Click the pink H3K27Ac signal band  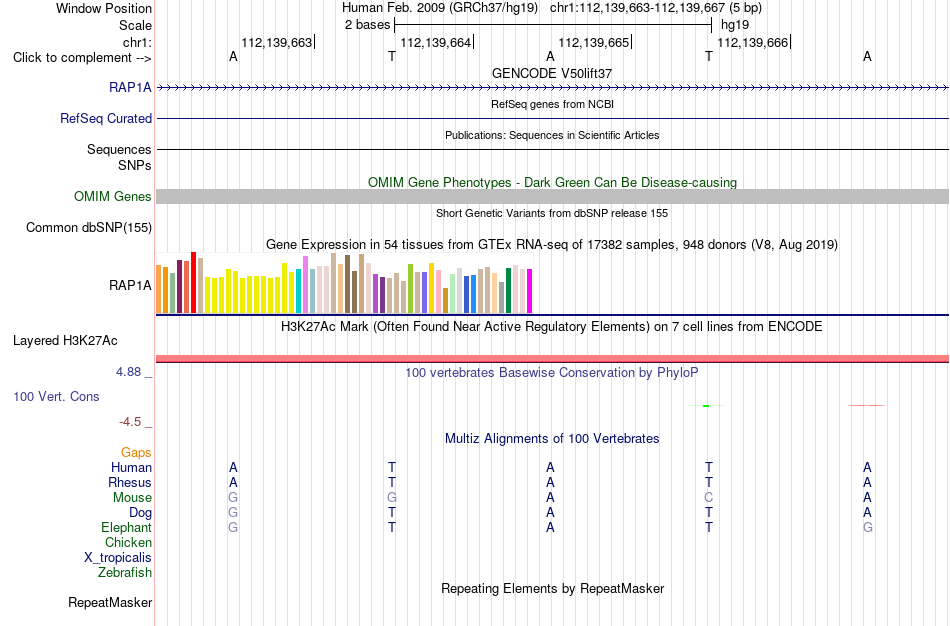coord(552,359)
